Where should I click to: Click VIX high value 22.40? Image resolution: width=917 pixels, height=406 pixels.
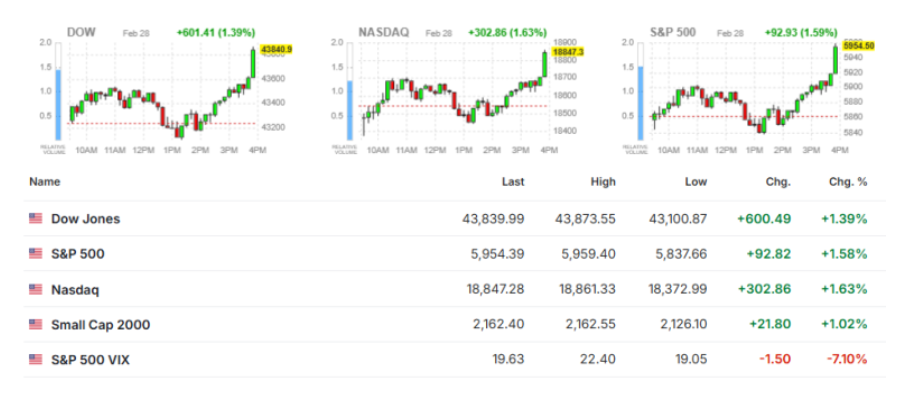(x=600, y=360)
